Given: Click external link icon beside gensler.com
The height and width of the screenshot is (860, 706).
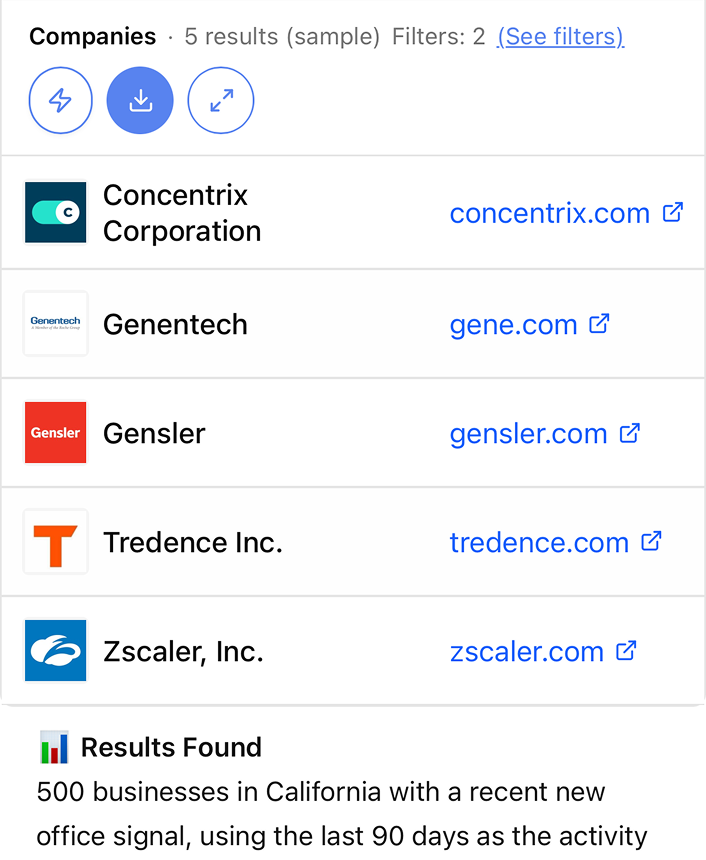Looking at the screenshot, I should click(x=629, y=432).
